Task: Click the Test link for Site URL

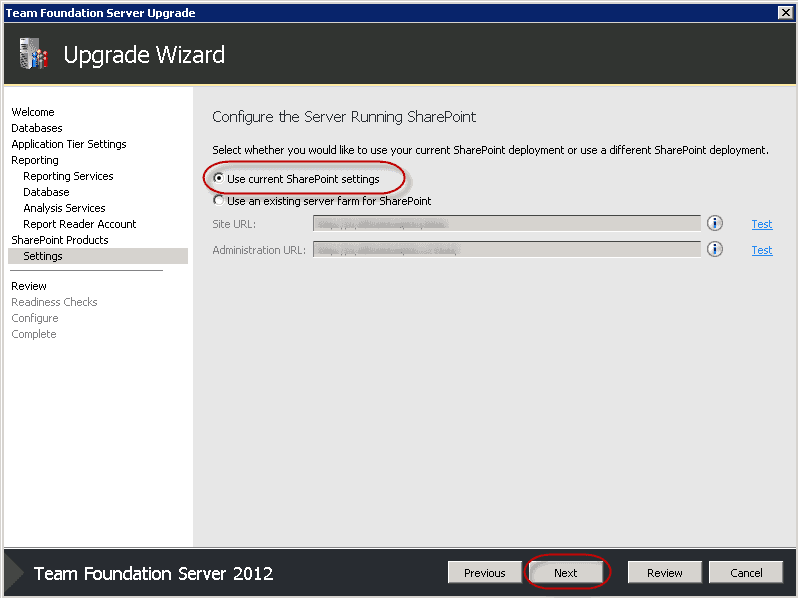Action: tap(762, 224)
